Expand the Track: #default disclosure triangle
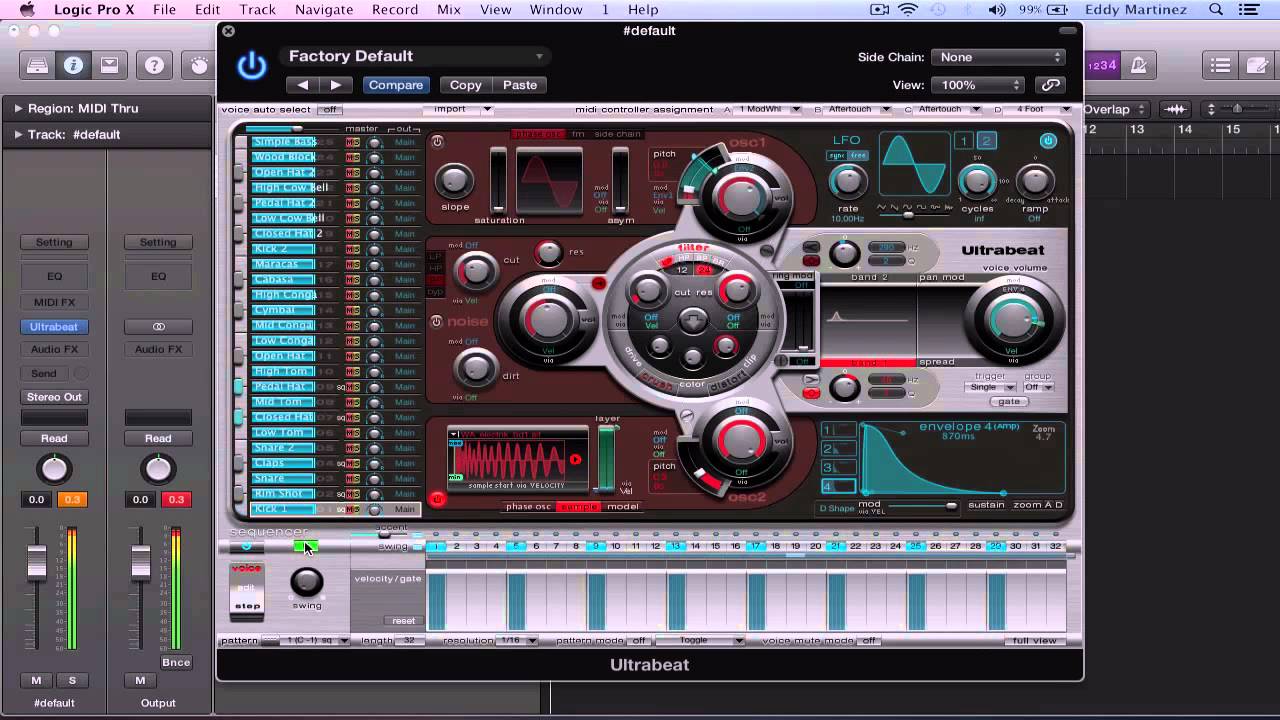This screenshot has width=1280, height=720. 18,134
